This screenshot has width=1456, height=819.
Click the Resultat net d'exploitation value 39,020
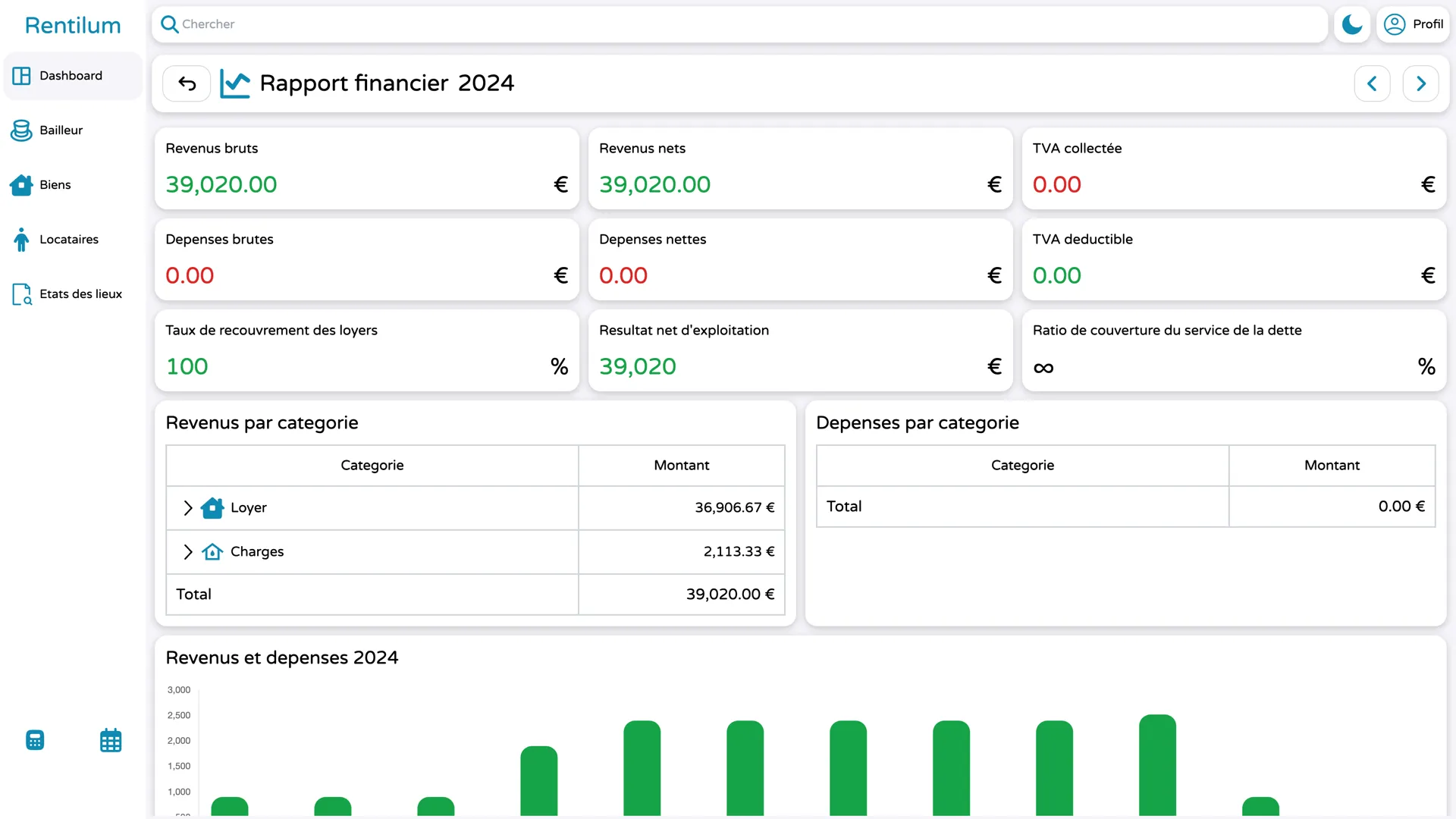pyautogui.click(x=637, y=366)
